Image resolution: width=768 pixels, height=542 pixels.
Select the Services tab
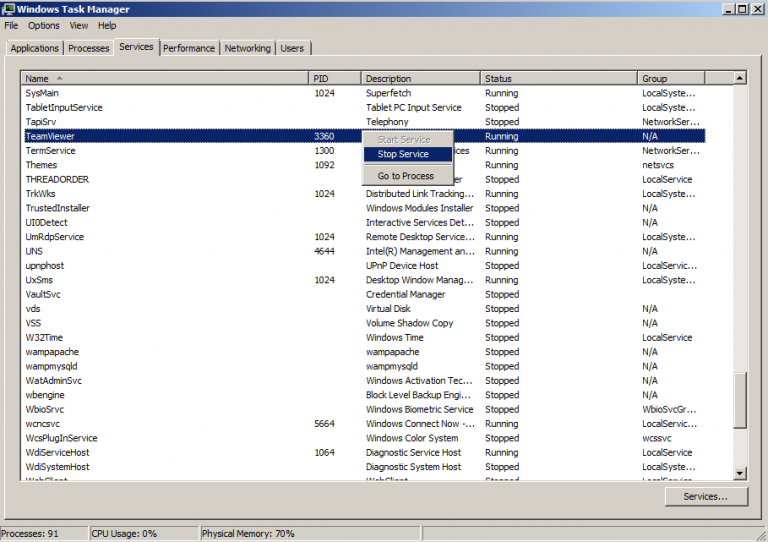click(x=136, y=47)
